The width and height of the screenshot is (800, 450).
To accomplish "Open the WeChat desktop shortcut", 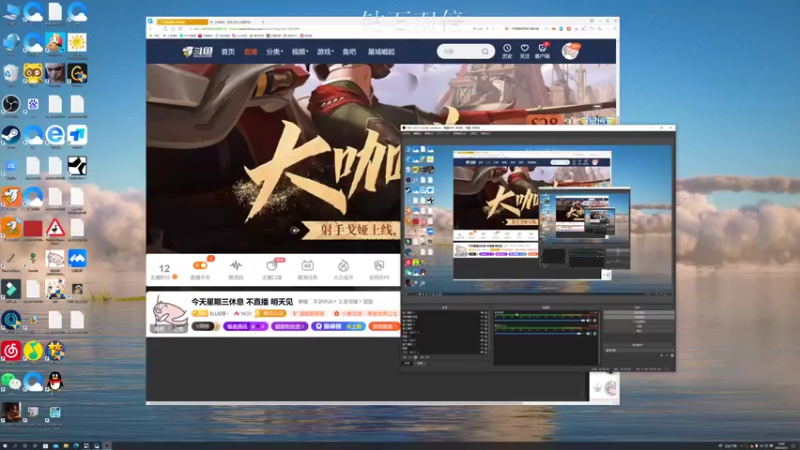I will click(x=11, y=381).
